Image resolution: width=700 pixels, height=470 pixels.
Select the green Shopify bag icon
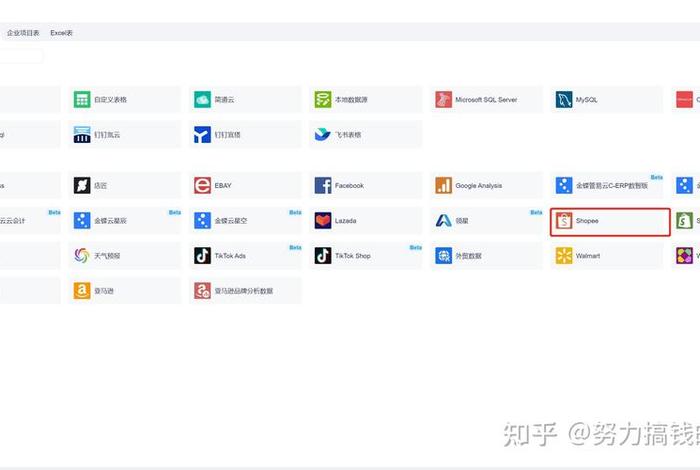pyautogui.click(x=684, y=220)
